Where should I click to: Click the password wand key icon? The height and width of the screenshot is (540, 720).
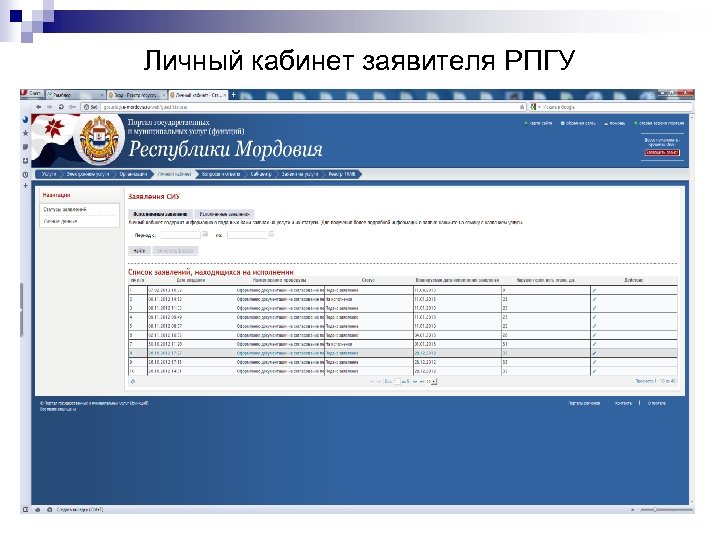(x=72, y=107)
